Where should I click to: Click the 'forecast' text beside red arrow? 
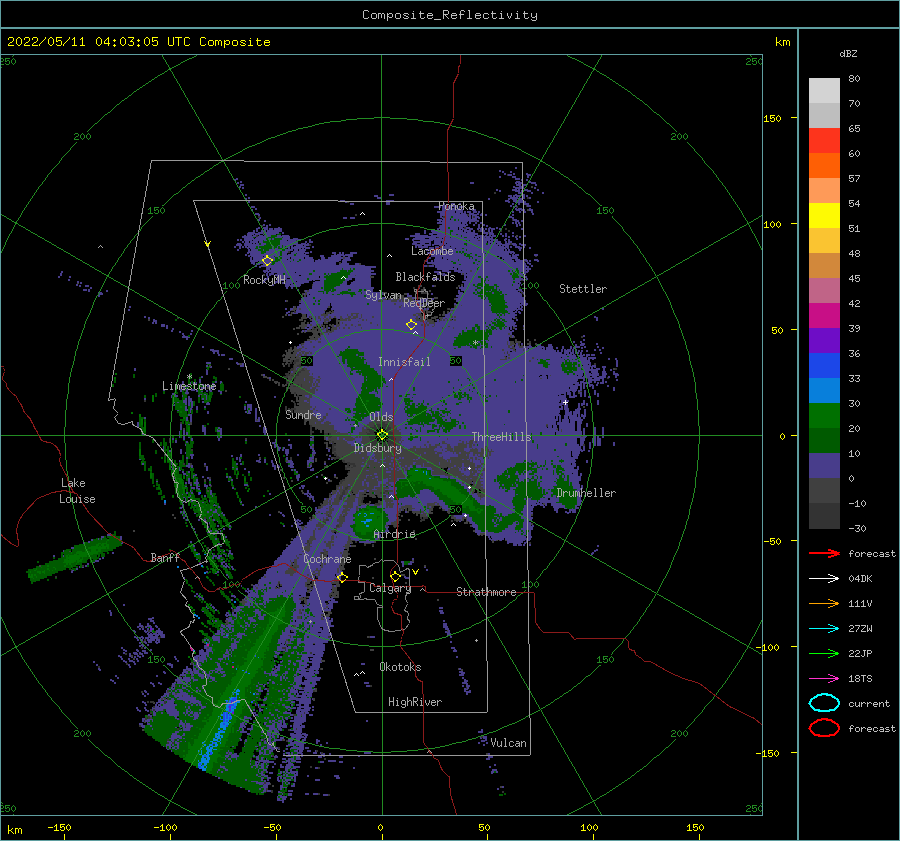click(x=872, y=553)
